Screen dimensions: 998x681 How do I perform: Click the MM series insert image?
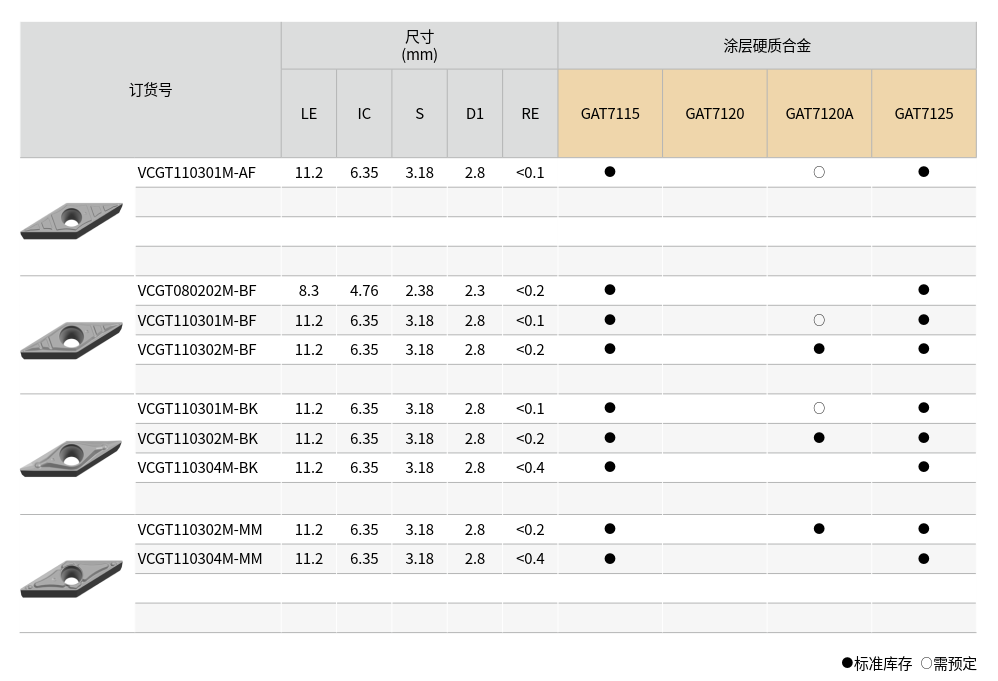pos(71,577)
